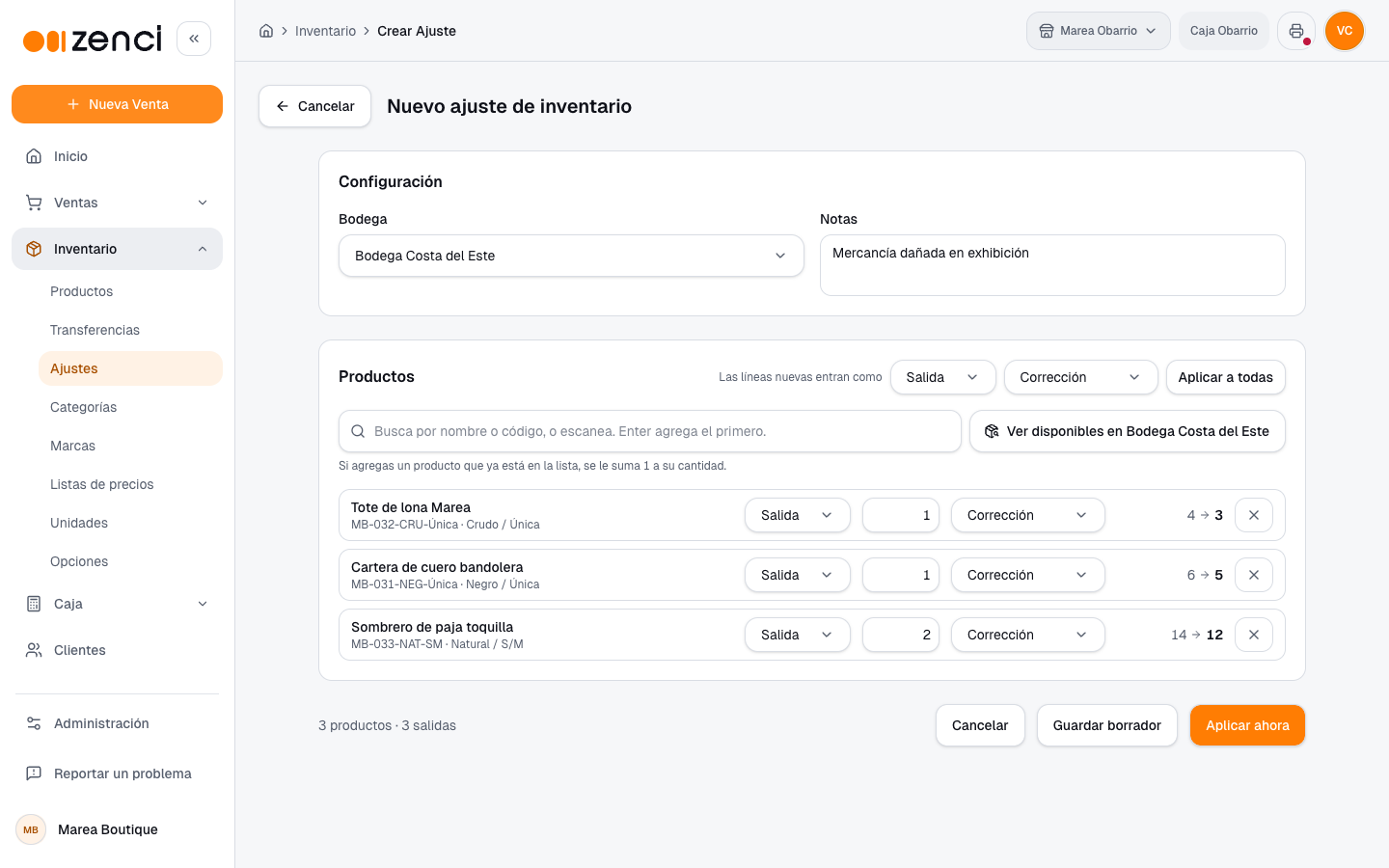The image size is (1389, 868).
Task: Open default Corrección reason dropdown for new lines
Action: [x=1080, y=377]
